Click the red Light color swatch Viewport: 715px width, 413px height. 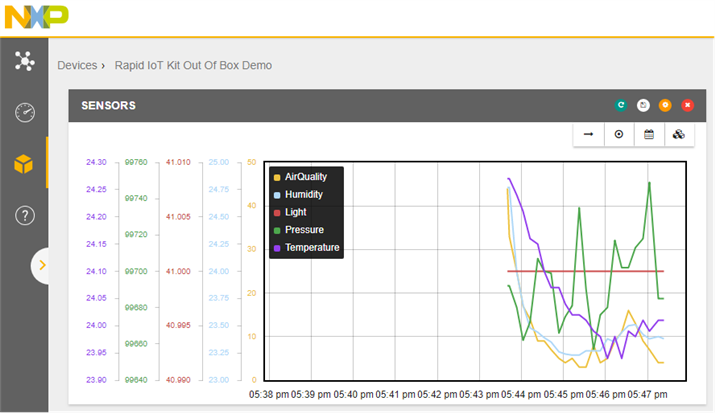coord(277,213)
